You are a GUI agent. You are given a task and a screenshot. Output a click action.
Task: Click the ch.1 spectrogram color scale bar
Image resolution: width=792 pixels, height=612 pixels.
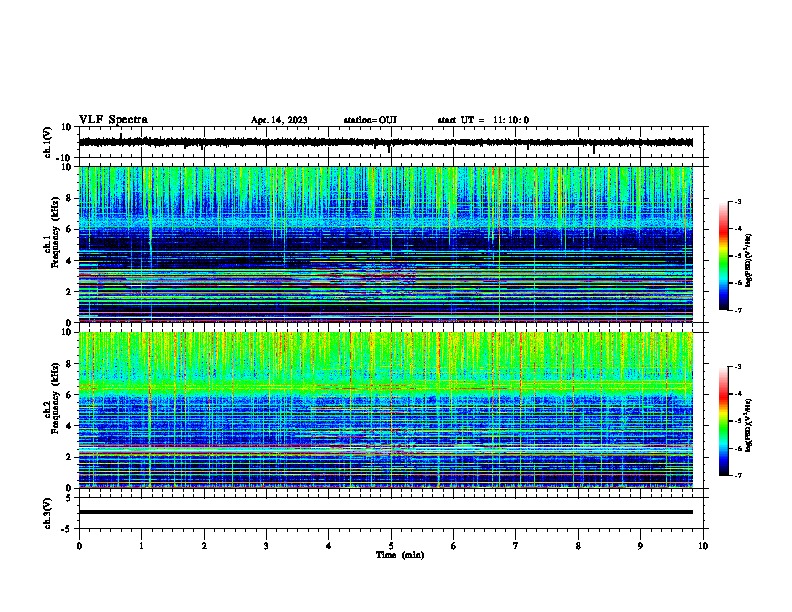tap(724, 256)
